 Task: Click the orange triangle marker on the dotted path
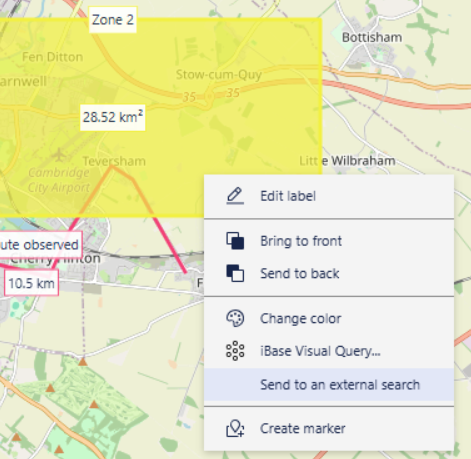(83, 361)
